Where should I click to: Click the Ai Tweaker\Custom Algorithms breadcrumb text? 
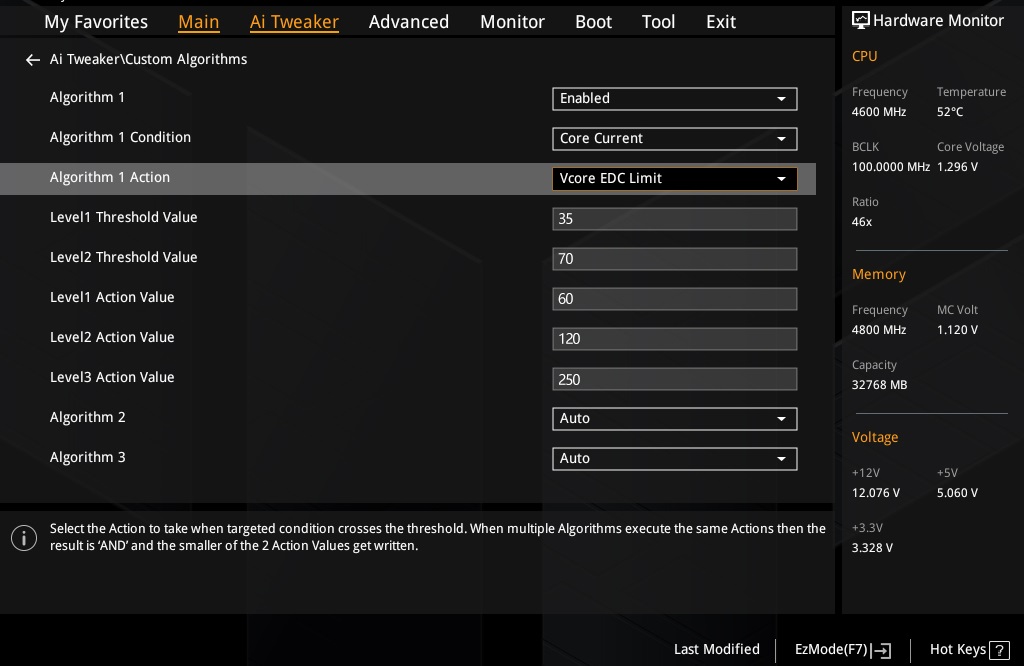(148, 59)
